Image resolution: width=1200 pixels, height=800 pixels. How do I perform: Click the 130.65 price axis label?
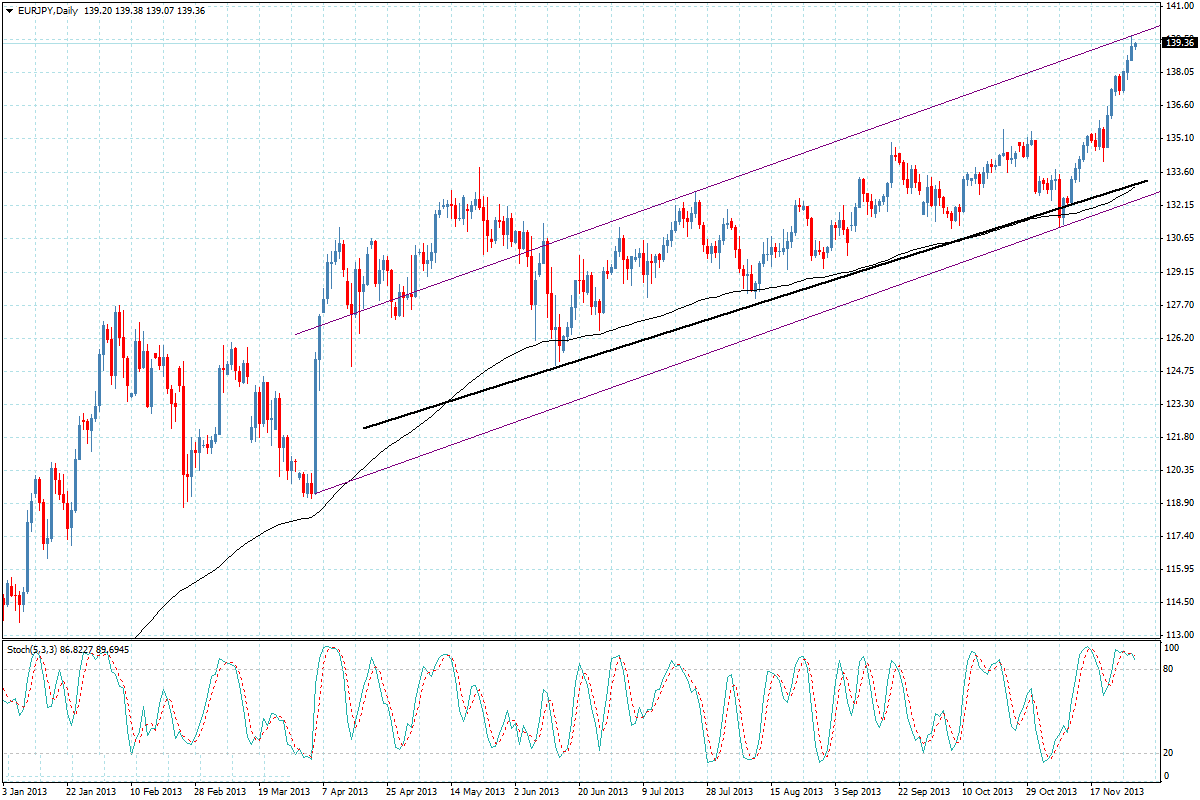(x=1180, y=238)
